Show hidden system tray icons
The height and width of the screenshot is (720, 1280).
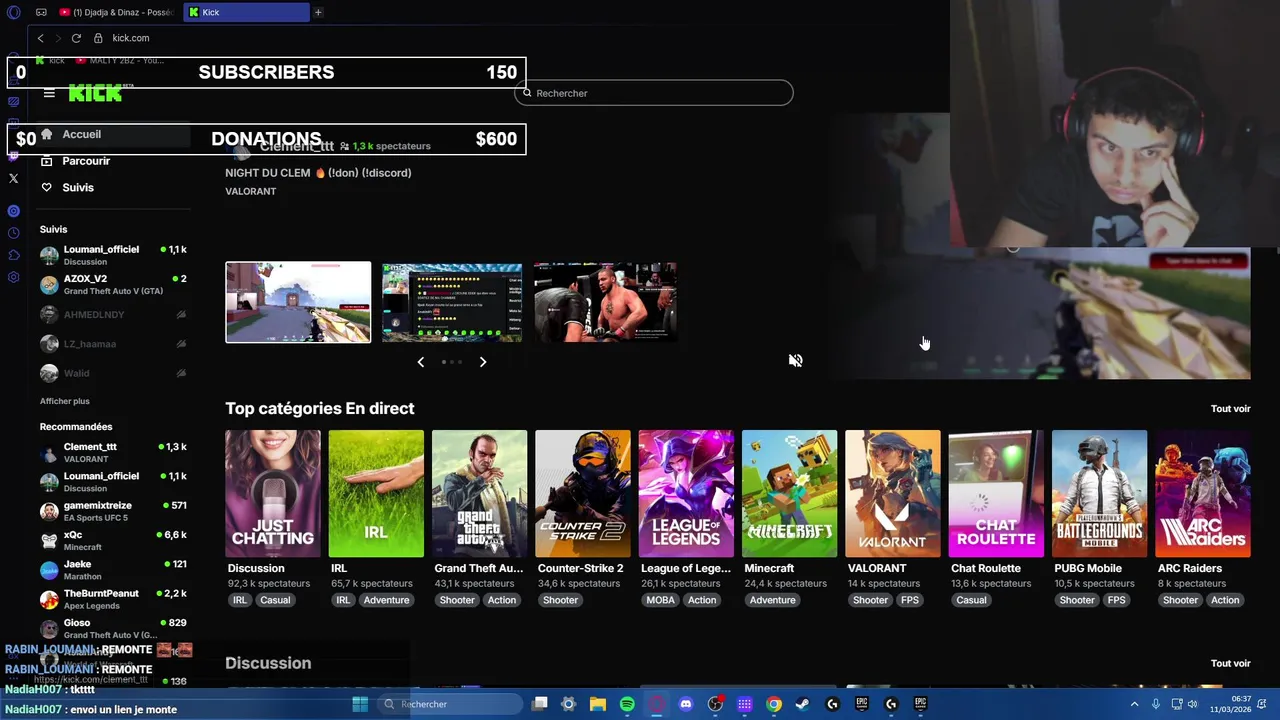click(1134, 704)
